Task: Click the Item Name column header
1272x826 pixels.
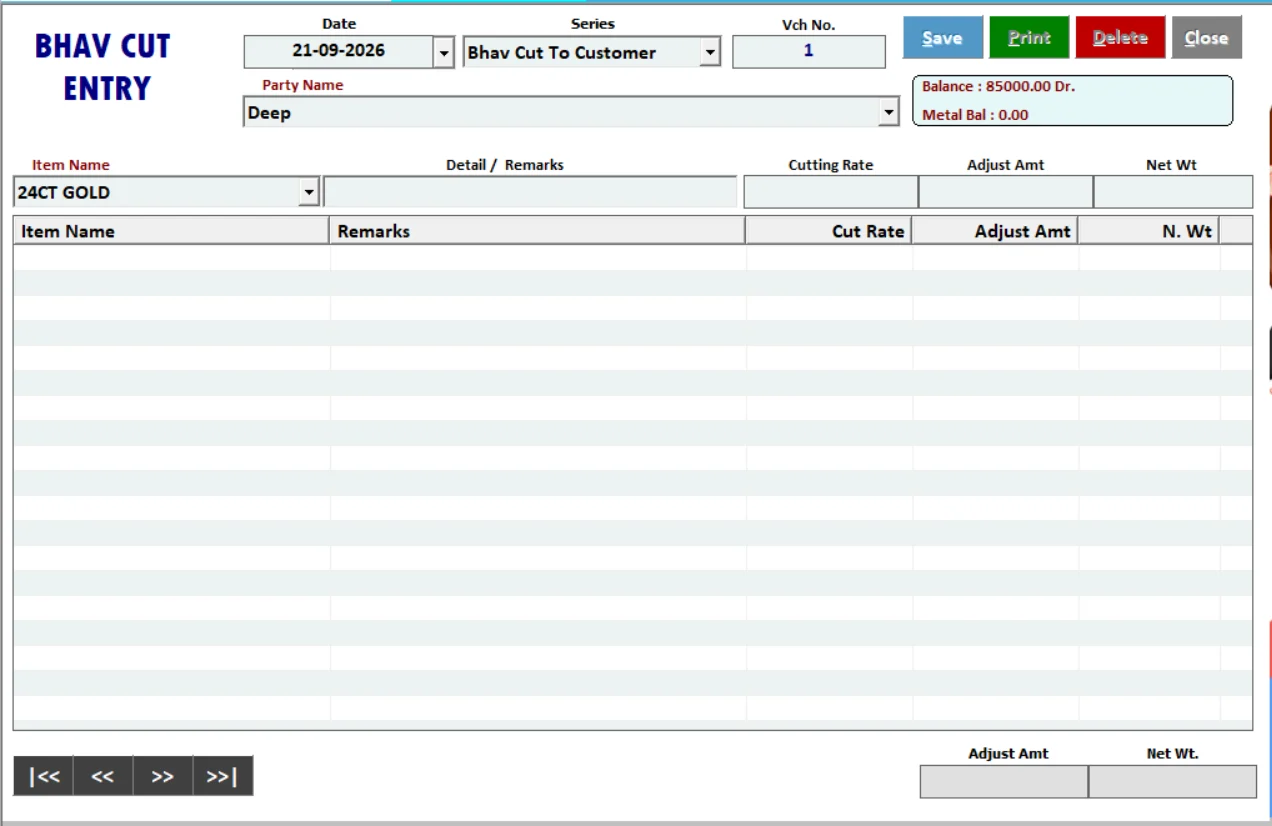Action: [x=171, y=231]
